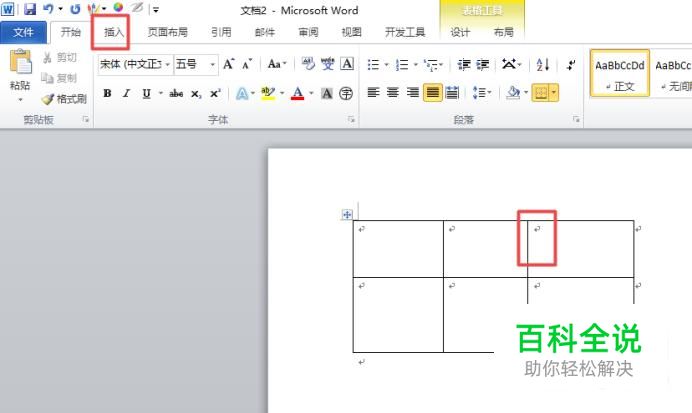
Task: Select the 无间隔 (No Spacing) style
Action: pos(672,73)
